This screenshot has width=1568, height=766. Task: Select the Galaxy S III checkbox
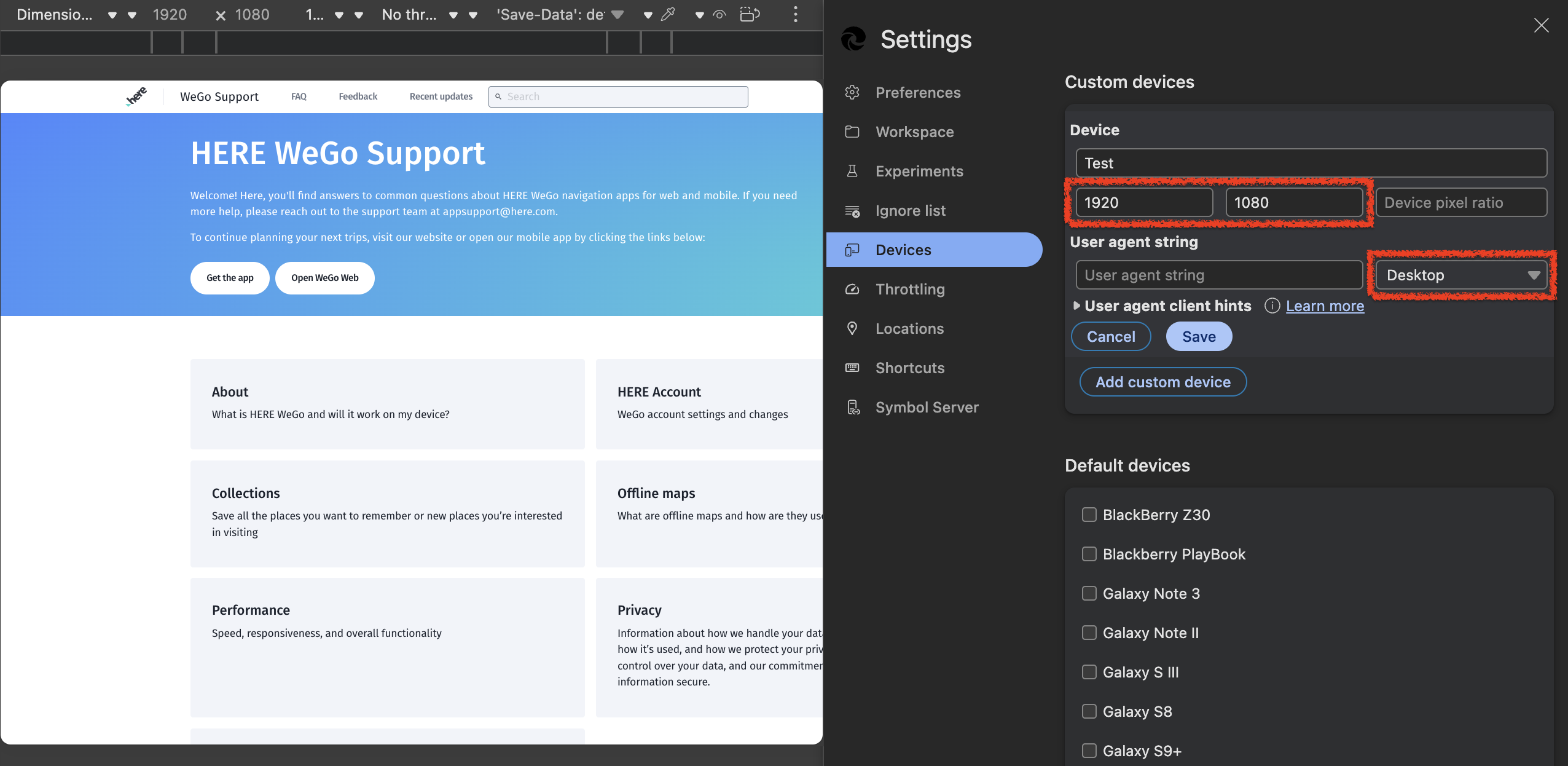1089,672
